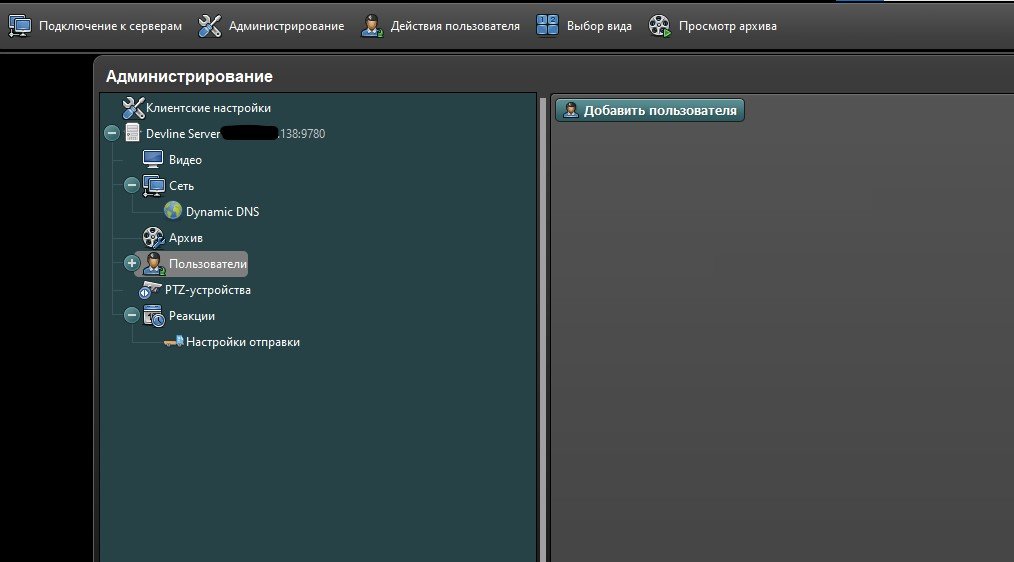Open the Выбор вида menu

pos(584,26)
